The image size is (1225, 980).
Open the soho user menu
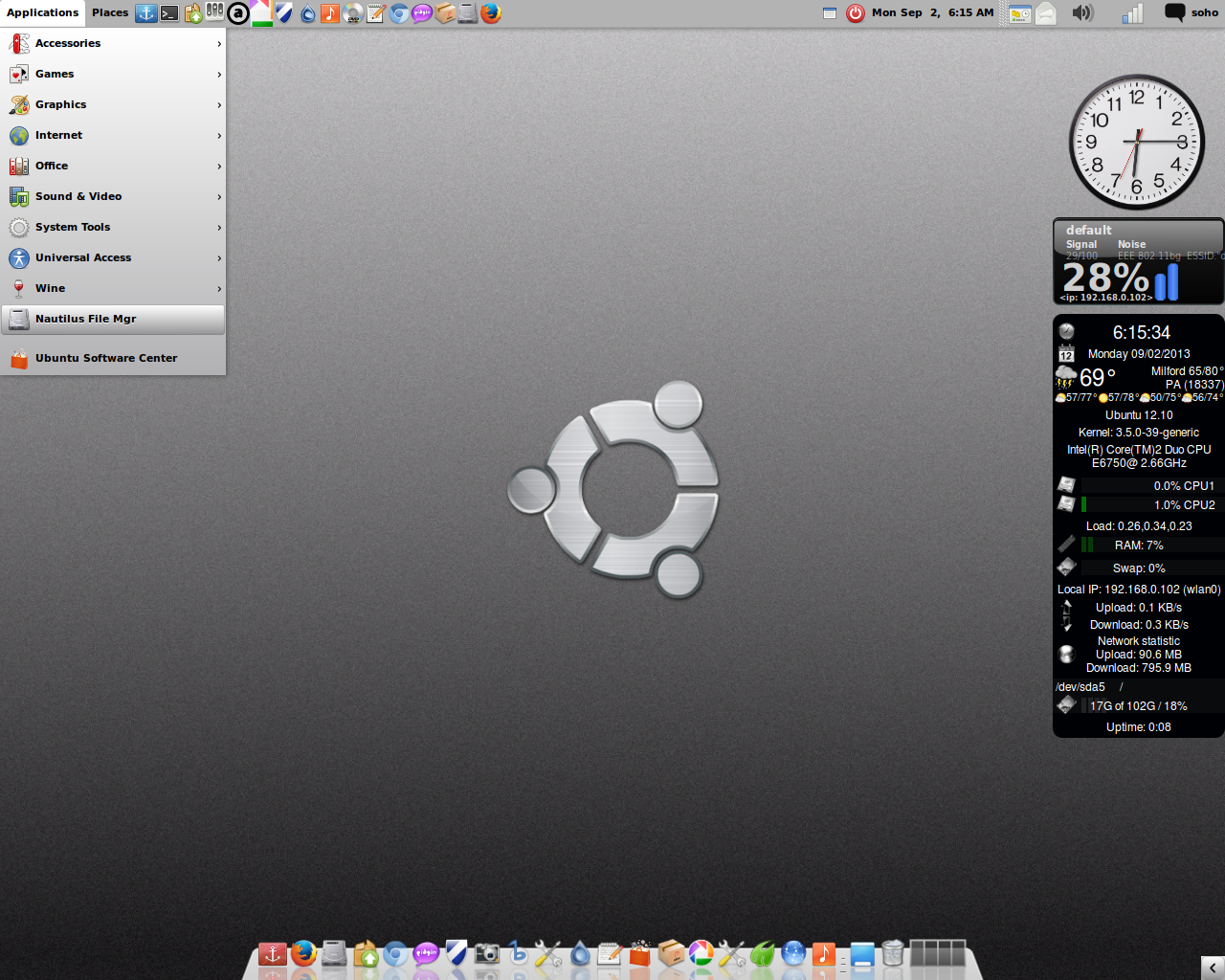(x=1192, y=13)
